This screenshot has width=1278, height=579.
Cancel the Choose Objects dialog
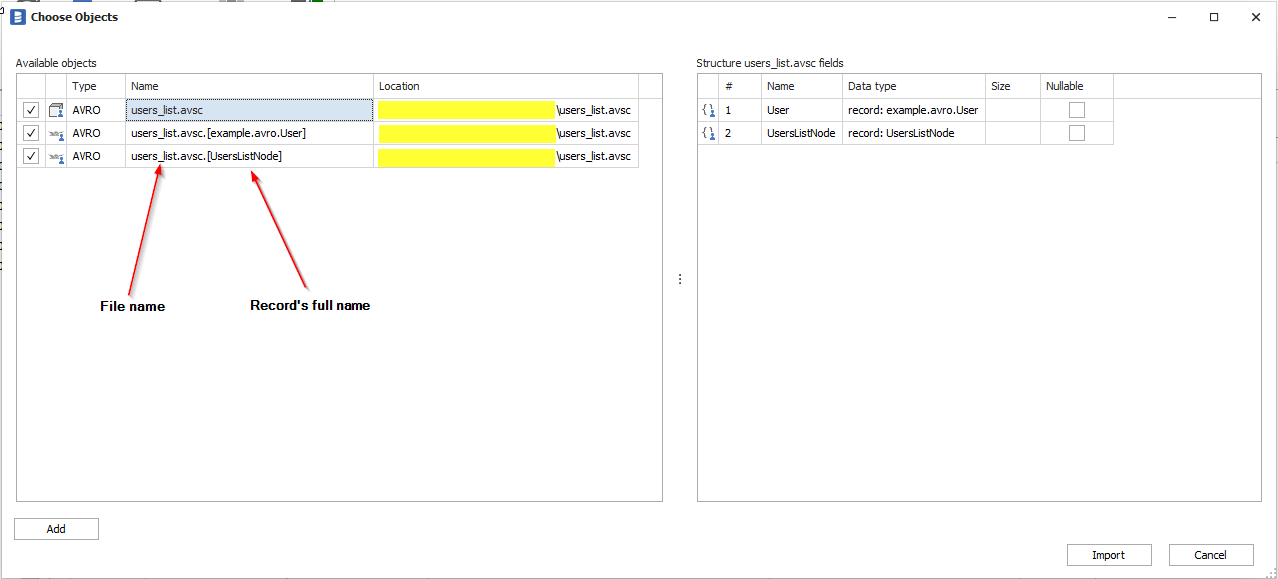1210,555
